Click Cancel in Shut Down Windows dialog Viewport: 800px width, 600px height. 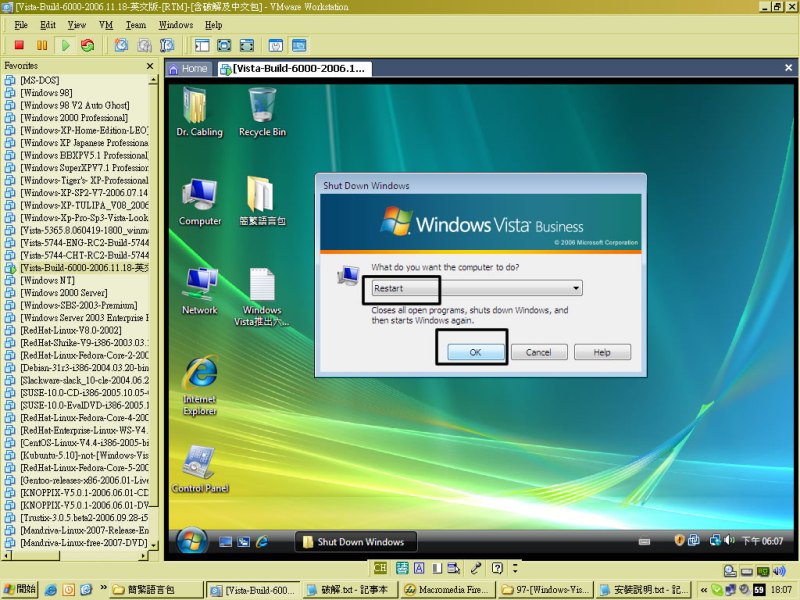[x=539, y=352]
